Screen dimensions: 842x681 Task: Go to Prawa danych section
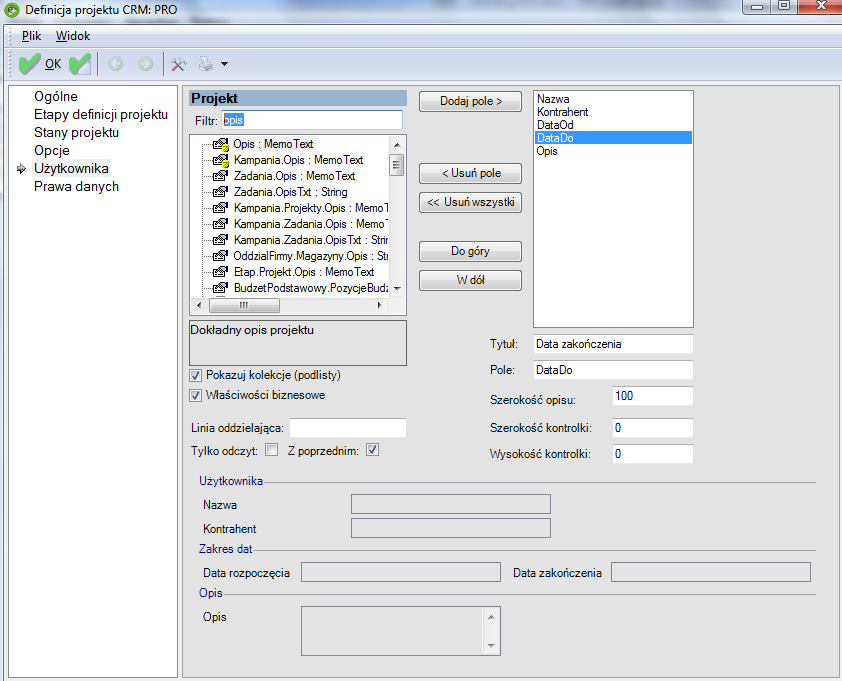pos(76,186)
